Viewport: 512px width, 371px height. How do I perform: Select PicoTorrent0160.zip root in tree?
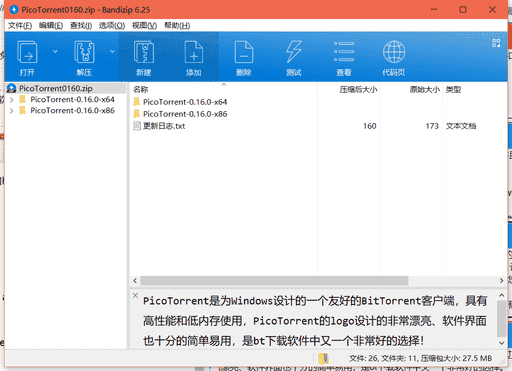point(56,88)
